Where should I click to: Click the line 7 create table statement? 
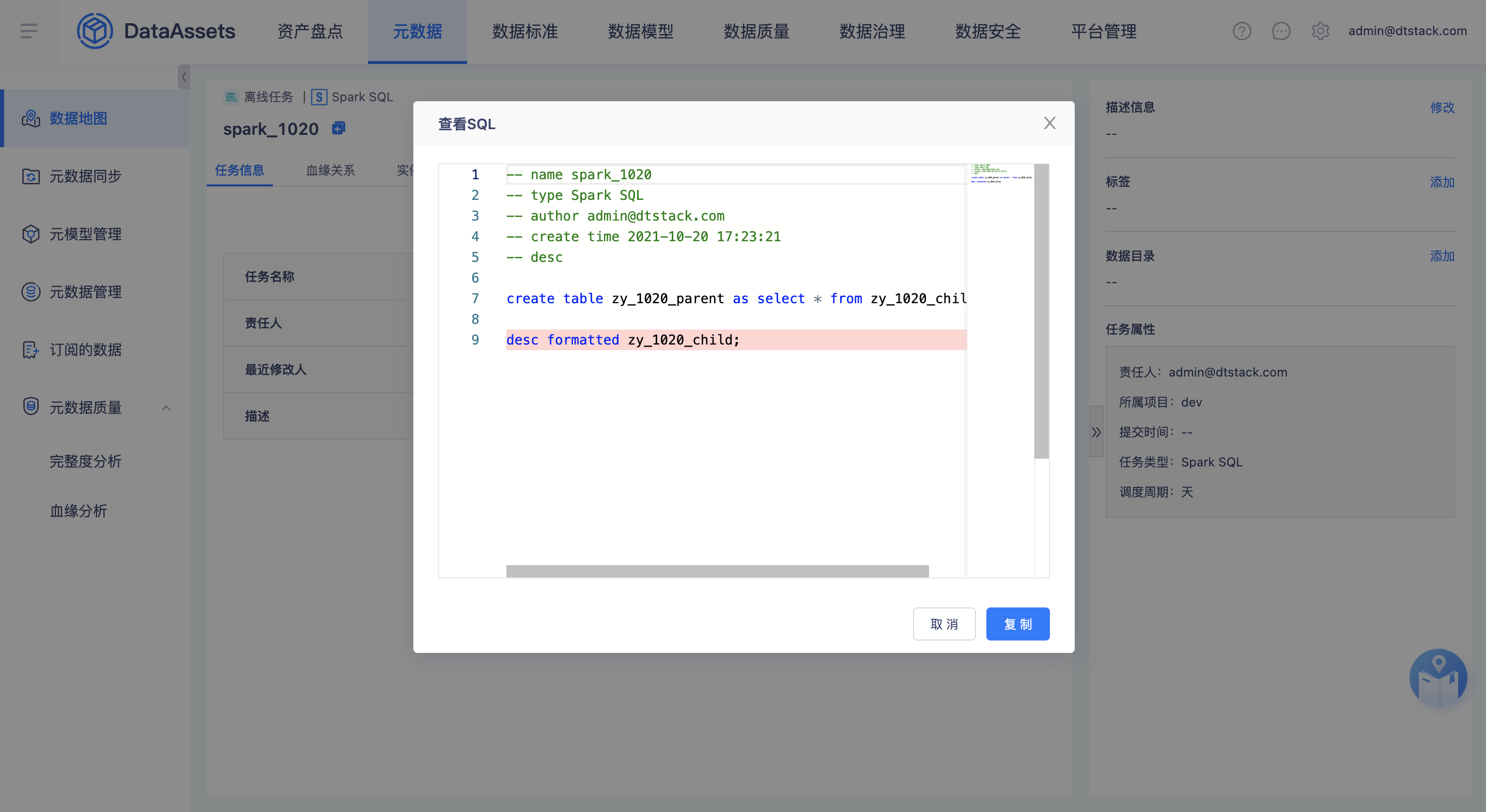736,298
